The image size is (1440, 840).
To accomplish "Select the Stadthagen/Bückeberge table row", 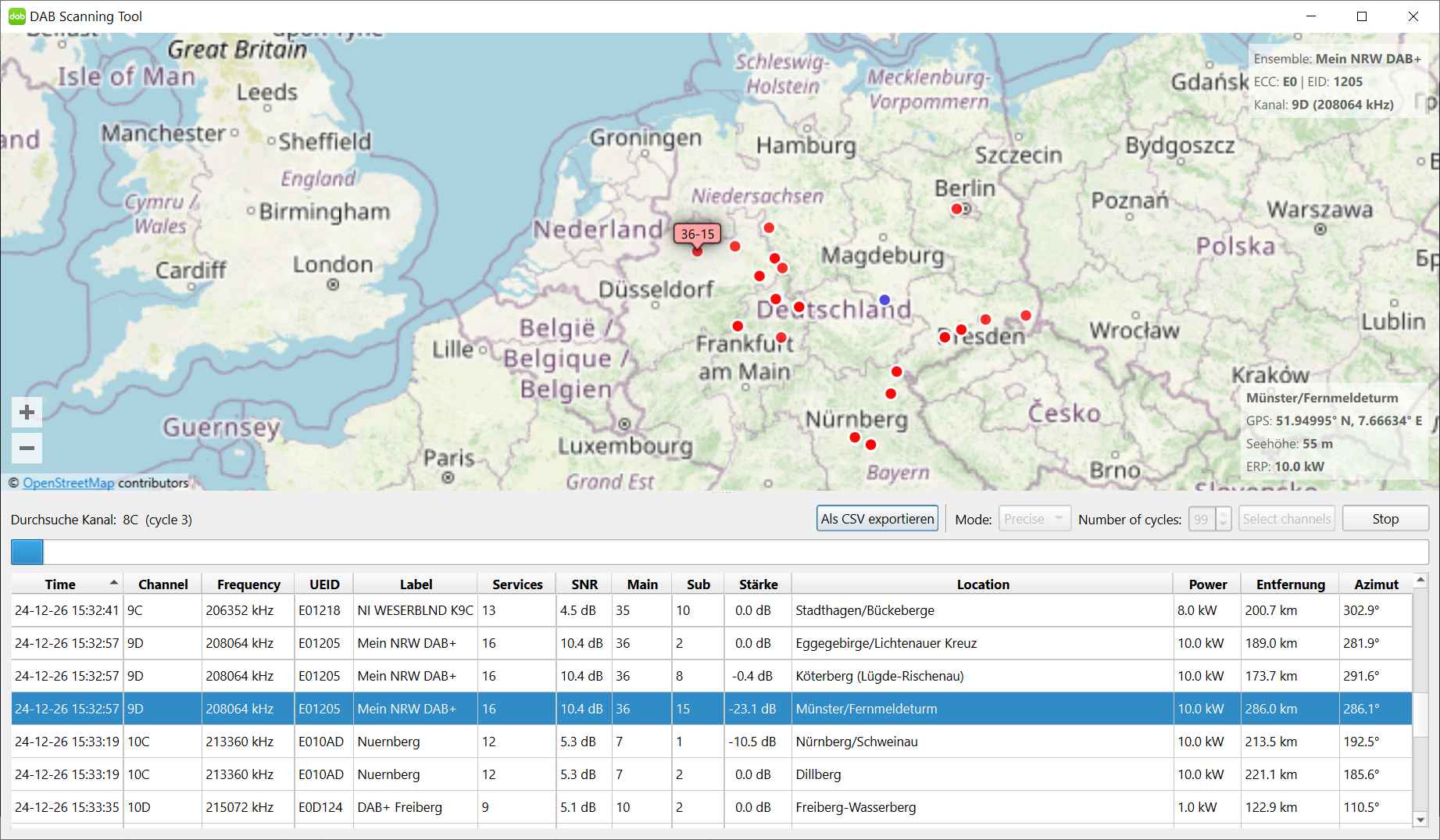I will [864, 610].
